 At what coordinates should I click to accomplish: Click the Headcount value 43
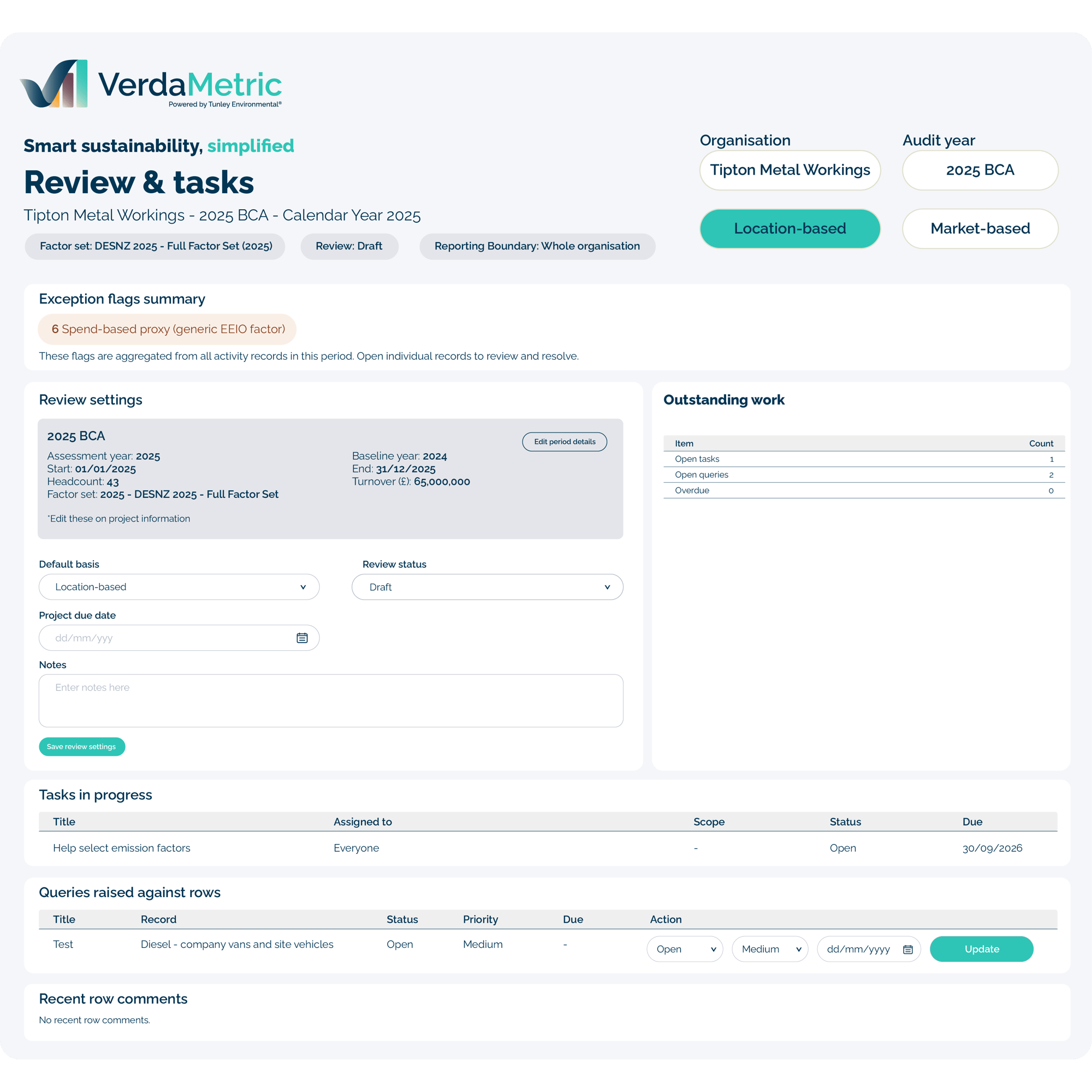[x=112, y=482]
